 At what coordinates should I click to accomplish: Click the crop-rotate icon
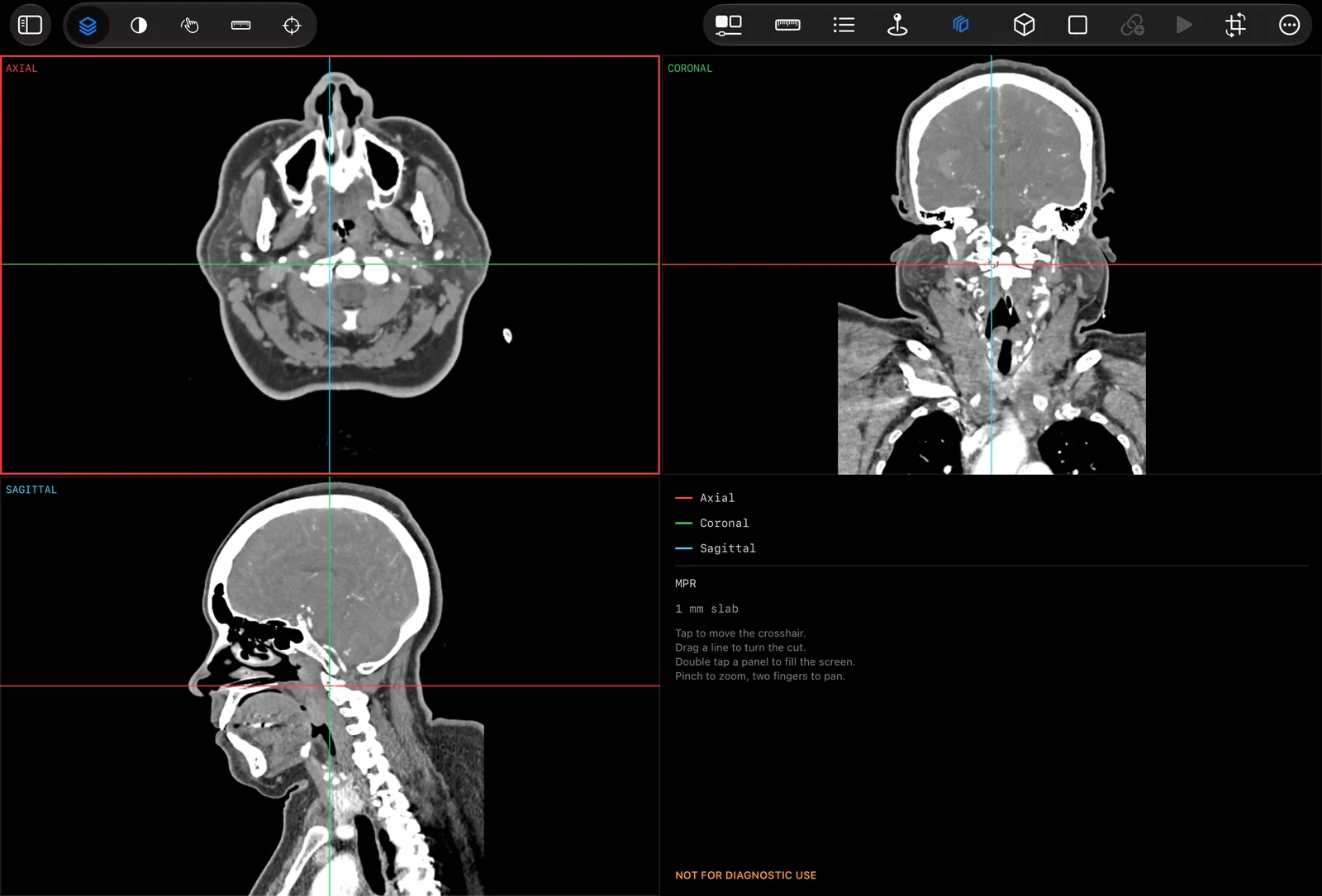coord(1235,26)
